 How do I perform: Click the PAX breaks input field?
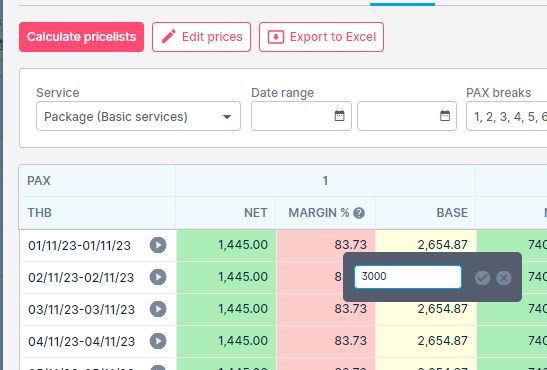click(507, 116)
